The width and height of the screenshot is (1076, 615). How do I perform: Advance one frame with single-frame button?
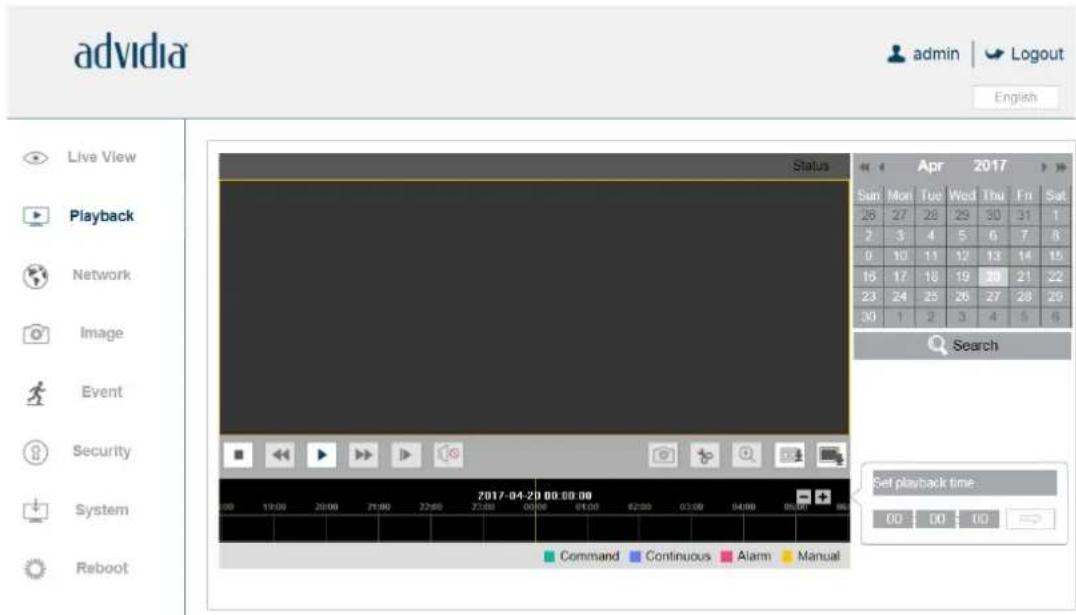coord(406,454)
